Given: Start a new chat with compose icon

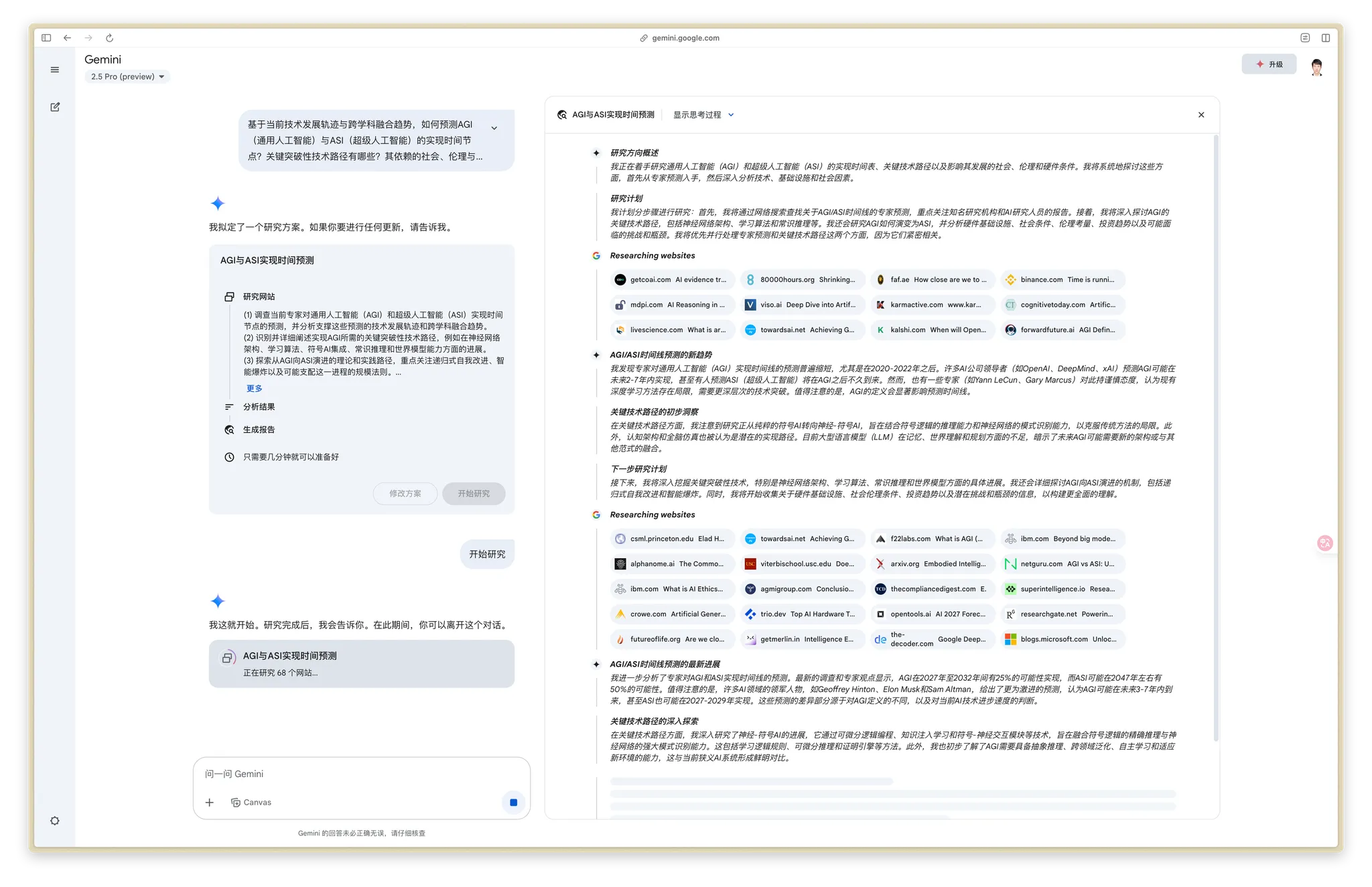Looking at the screenshot, I should click(55, 107).
